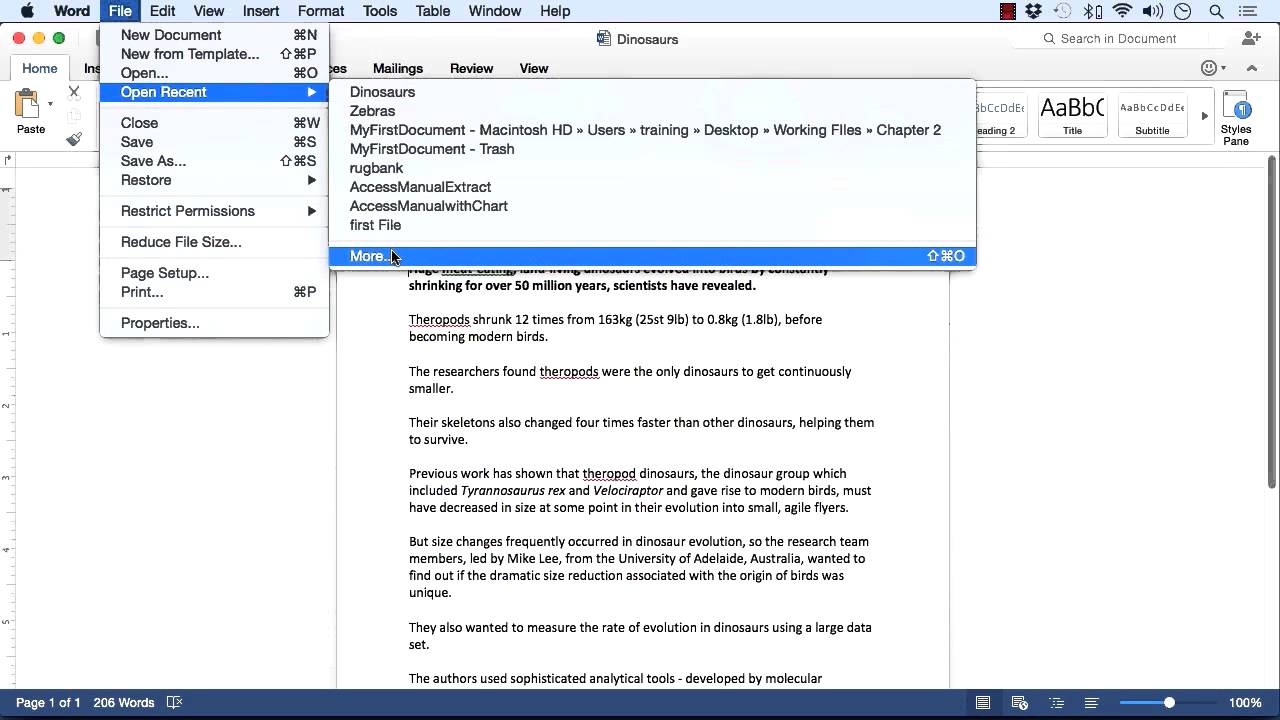
Task: Open the Paste options dropdown arrow
Action: coord(50,103)
